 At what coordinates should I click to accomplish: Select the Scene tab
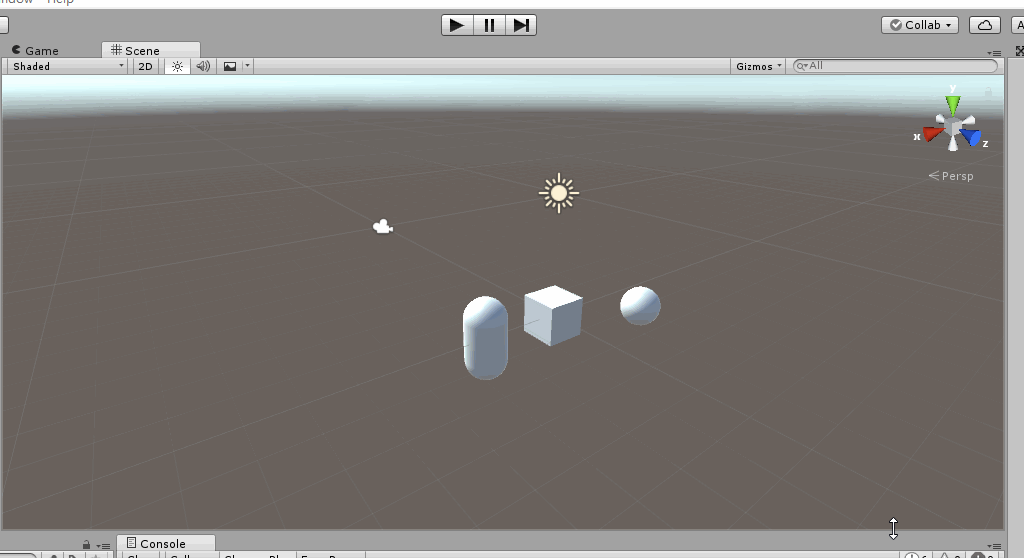(150, 50)
